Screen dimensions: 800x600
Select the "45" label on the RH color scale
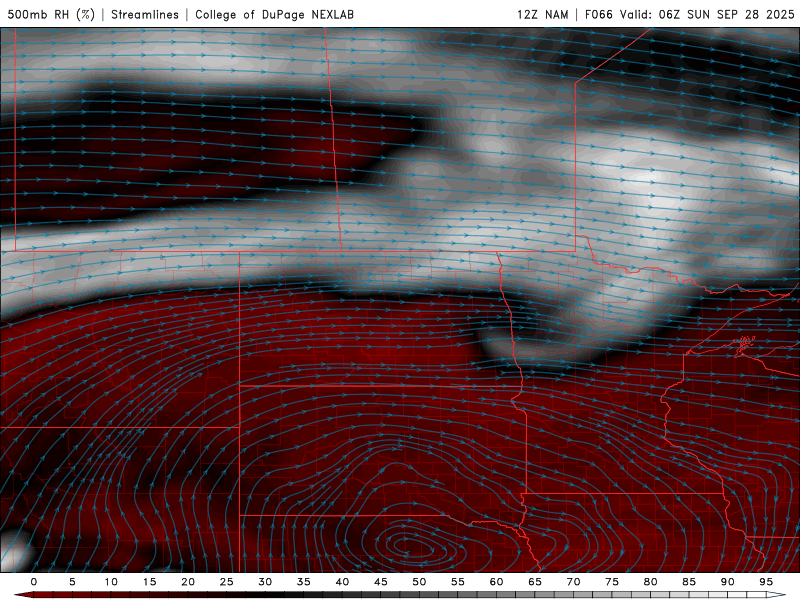click(x=381, y=582)
